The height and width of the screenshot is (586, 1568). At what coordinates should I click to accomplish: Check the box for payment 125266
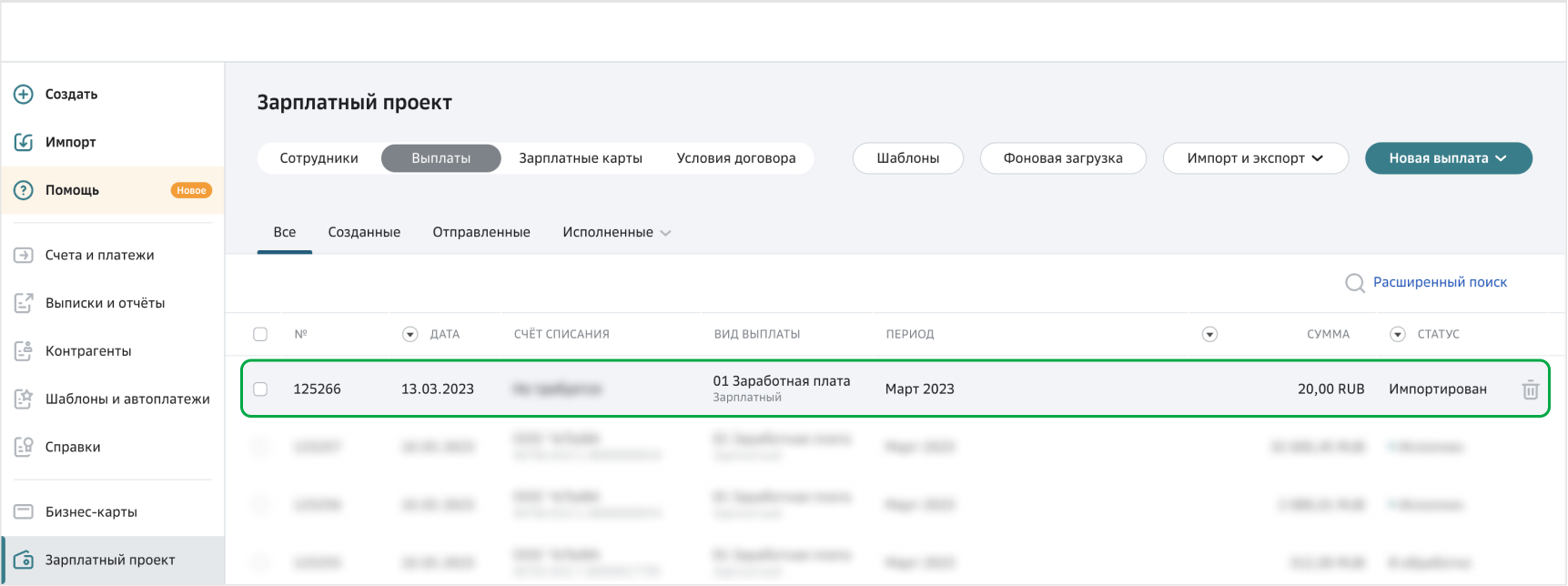260,389
